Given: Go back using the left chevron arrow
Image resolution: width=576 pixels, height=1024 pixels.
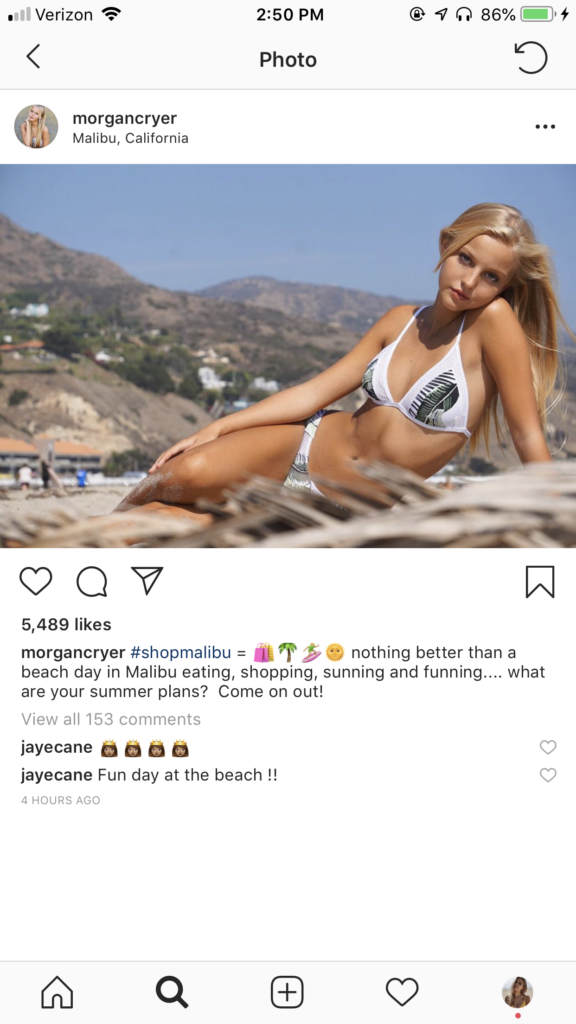Looking at the screenshot, I should (x=33, y=57).
